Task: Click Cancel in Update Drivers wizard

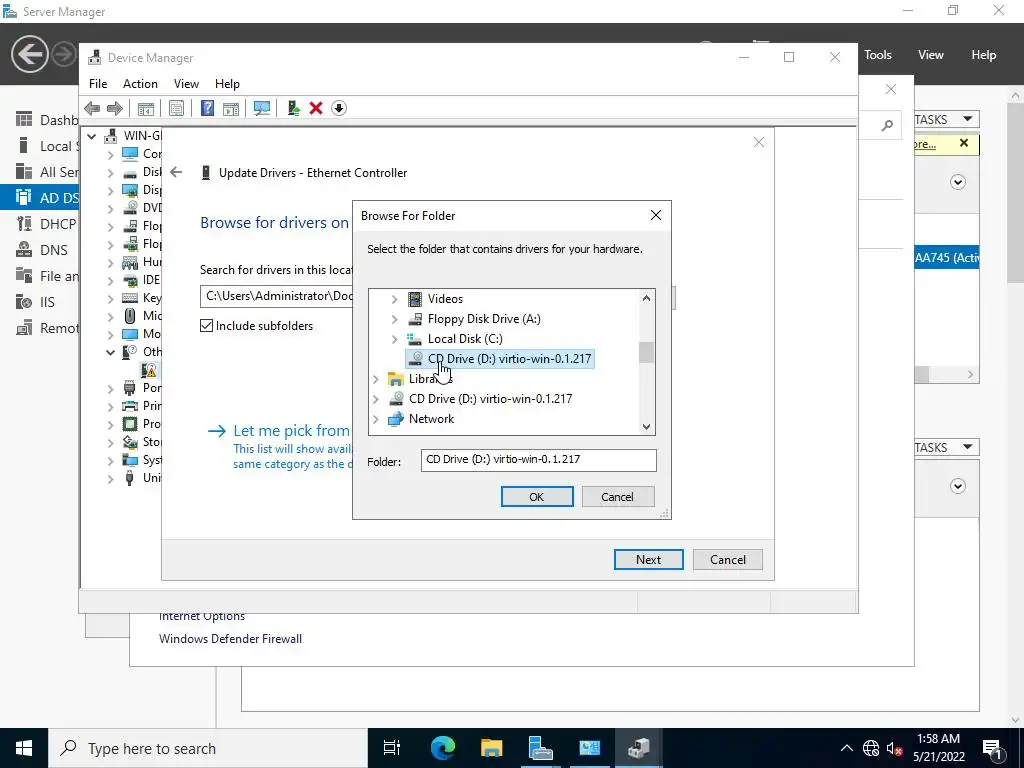Action: click(728, 559)
